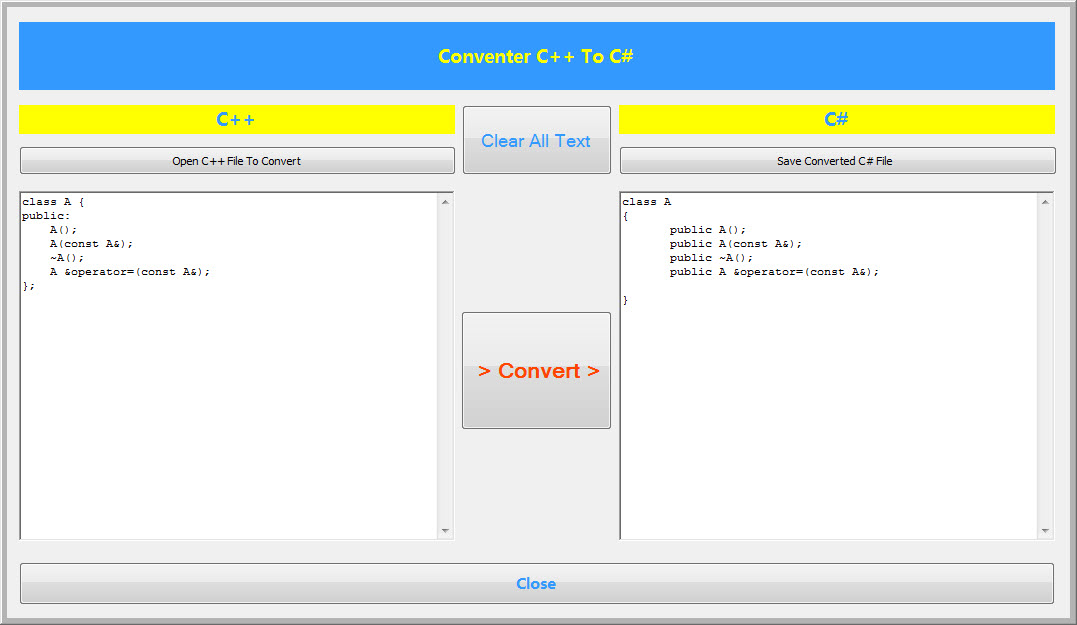The width and height of the screenshot is (1077, 625).
Task: Open C++ File To Convert
Action: pyautogui.click(x=237, y=161)
